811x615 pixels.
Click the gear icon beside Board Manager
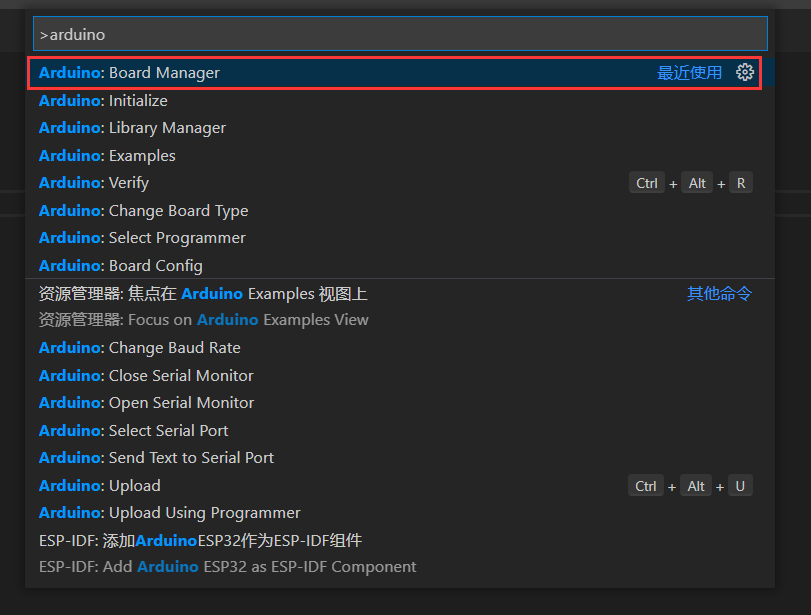tap(745, 72)
